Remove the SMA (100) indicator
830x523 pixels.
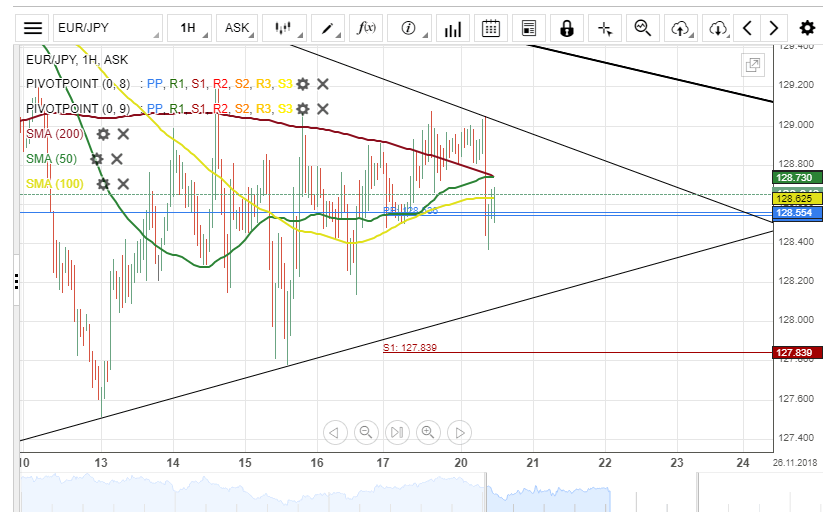tap(123, 184)
